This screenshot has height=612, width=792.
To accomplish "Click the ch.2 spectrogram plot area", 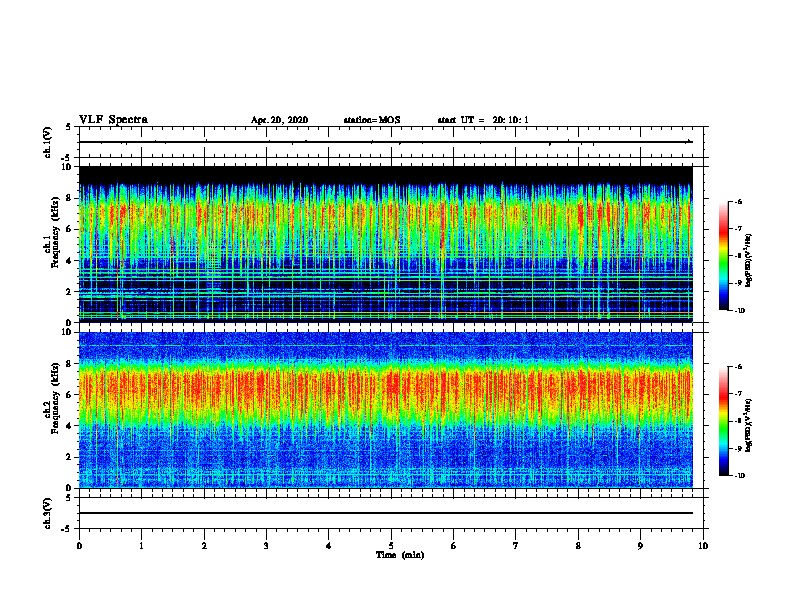I will tap(386, 410).
